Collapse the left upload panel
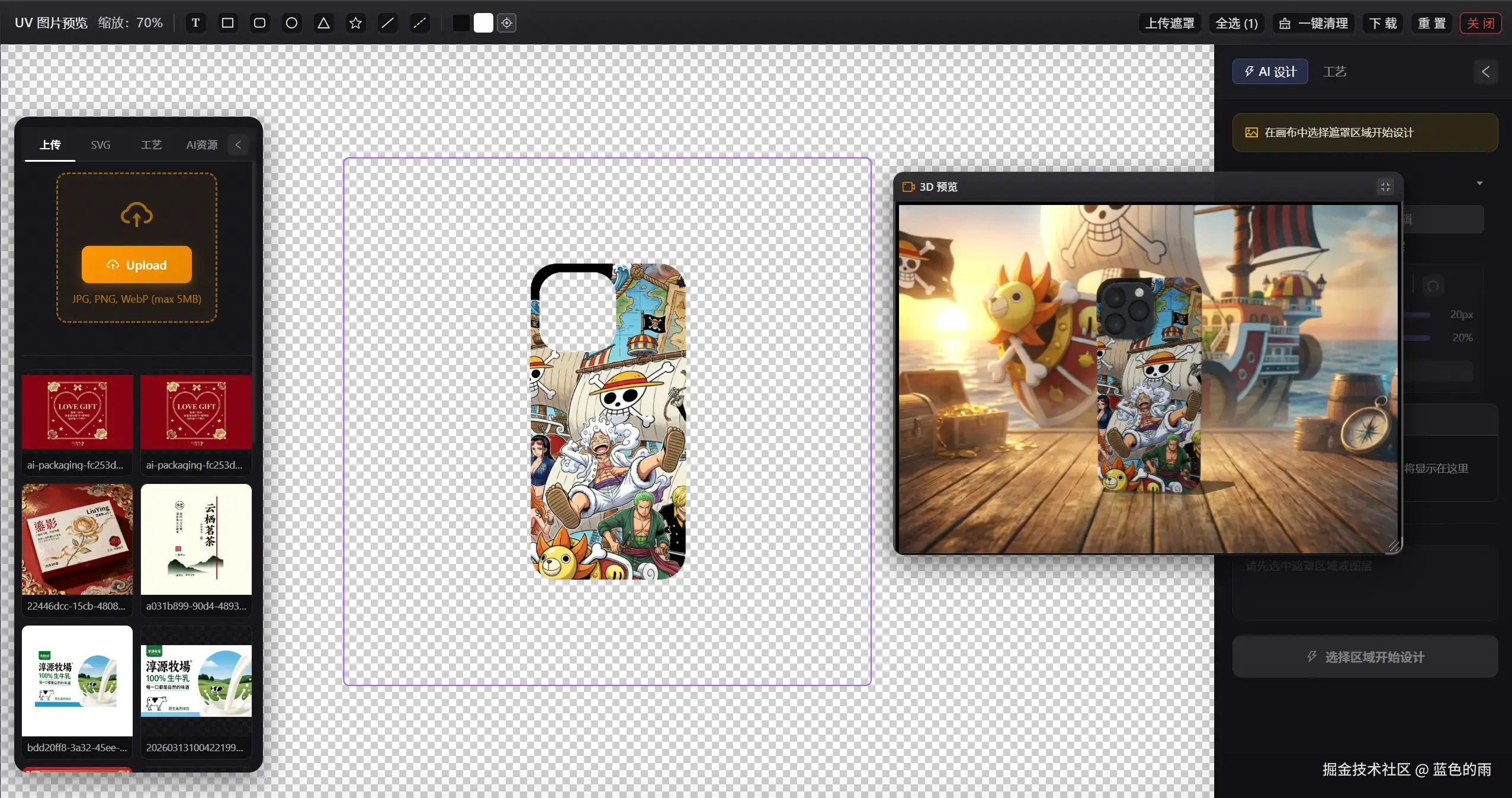The image size is (1512, 798). point(238,145)
